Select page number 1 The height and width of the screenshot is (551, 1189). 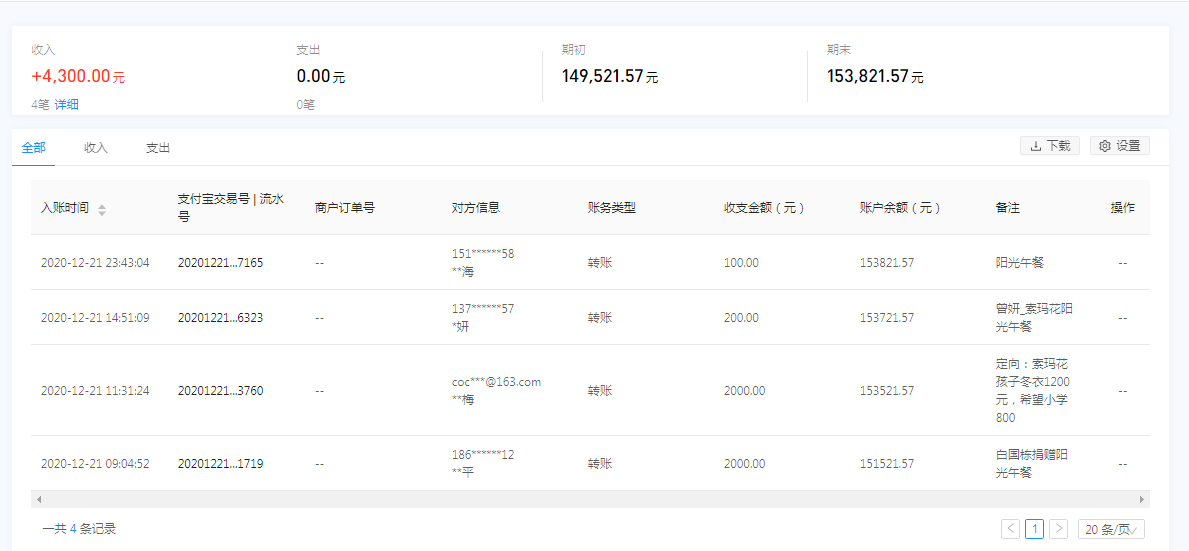click(x=1034, y=529)
